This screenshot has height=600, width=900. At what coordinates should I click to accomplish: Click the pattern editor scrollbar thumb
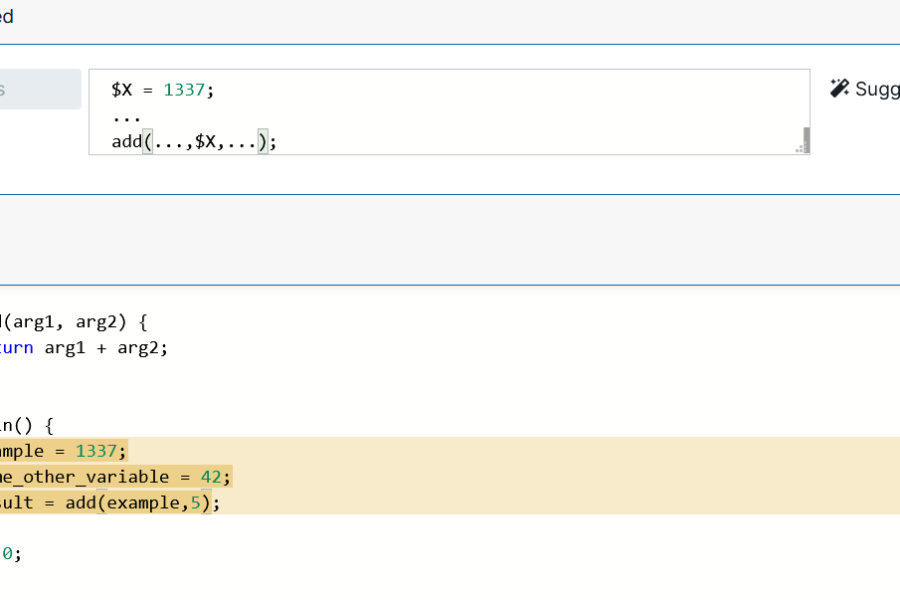(x=806, y=140)
